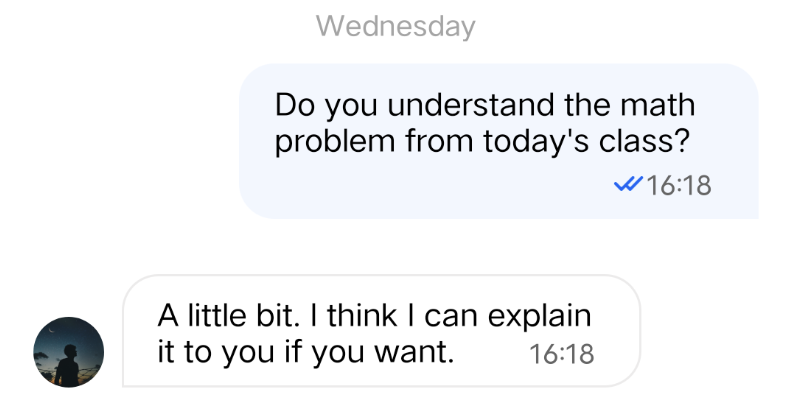Image resolution: width=788 pixels, height=404 pixels.
Task: Click the line "Do you understand the math"
Action: pos(484,105)
